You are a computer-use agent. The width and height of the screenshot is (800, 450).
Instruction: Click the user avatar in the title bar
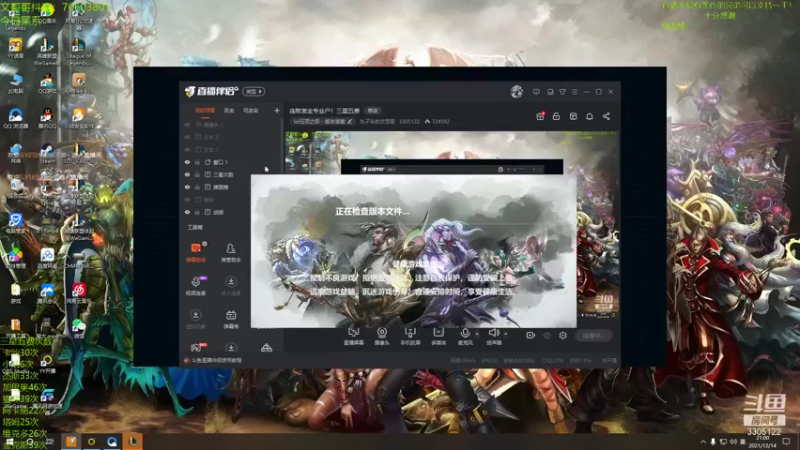(x=516, y=91)
